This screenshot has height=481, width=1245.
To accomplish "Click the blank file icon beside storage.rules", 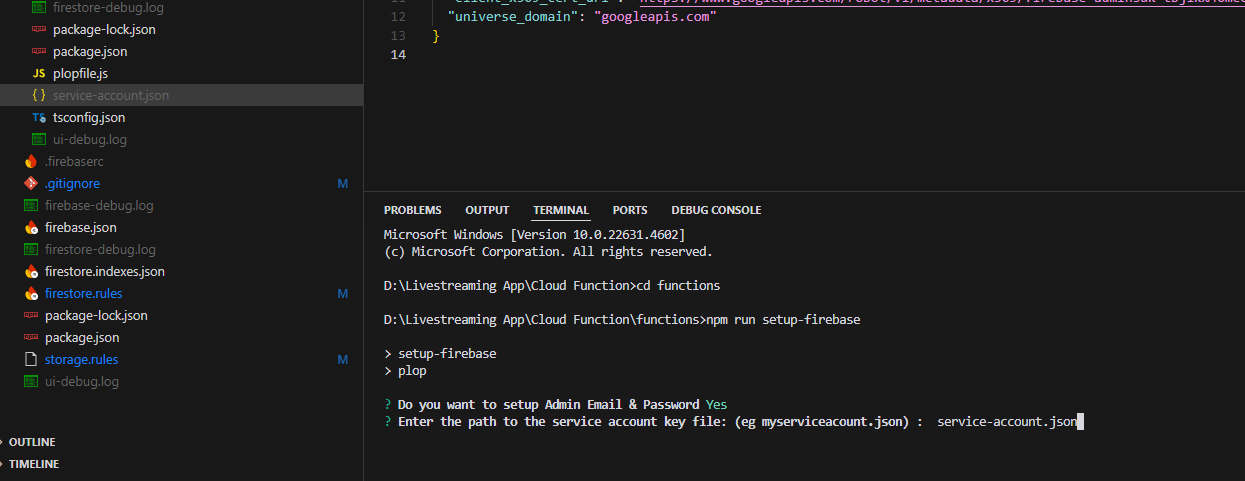I will pos(31,360).
